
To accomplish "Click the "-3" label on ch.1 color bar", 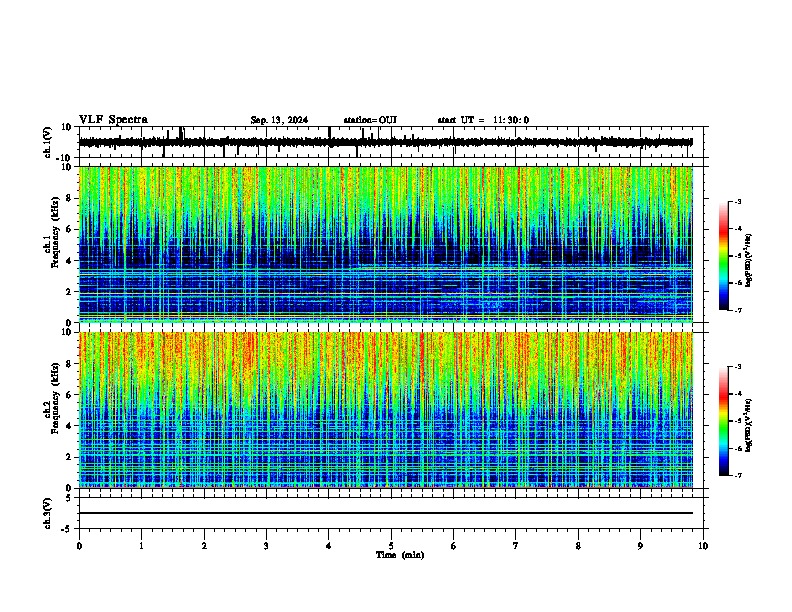I will pyautogui.click(x=737, y=201).
